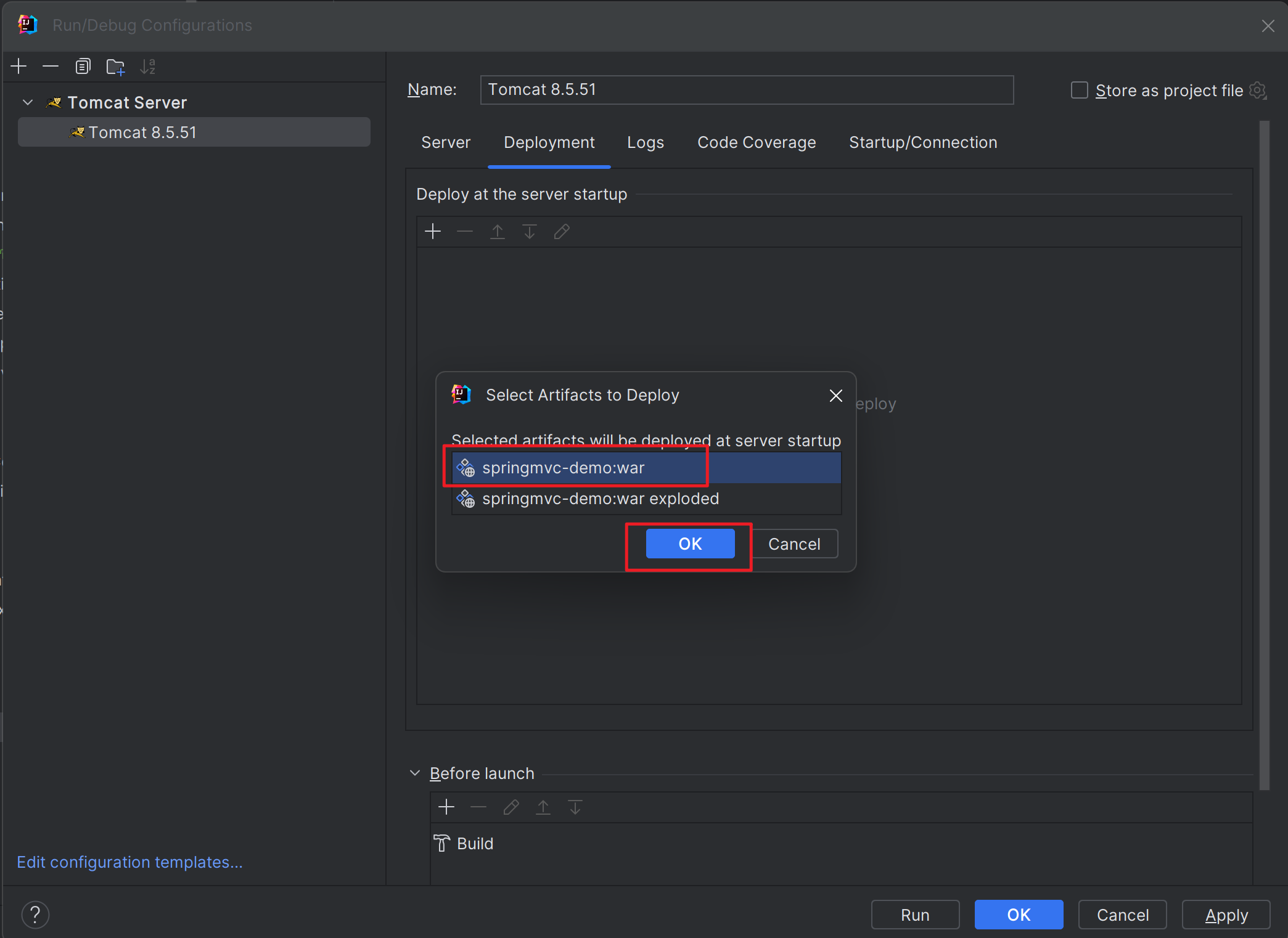Collapse the Tomcat Server tree node
The width and height of the screenshot is (1288, 938).
(x=28, y=102)
